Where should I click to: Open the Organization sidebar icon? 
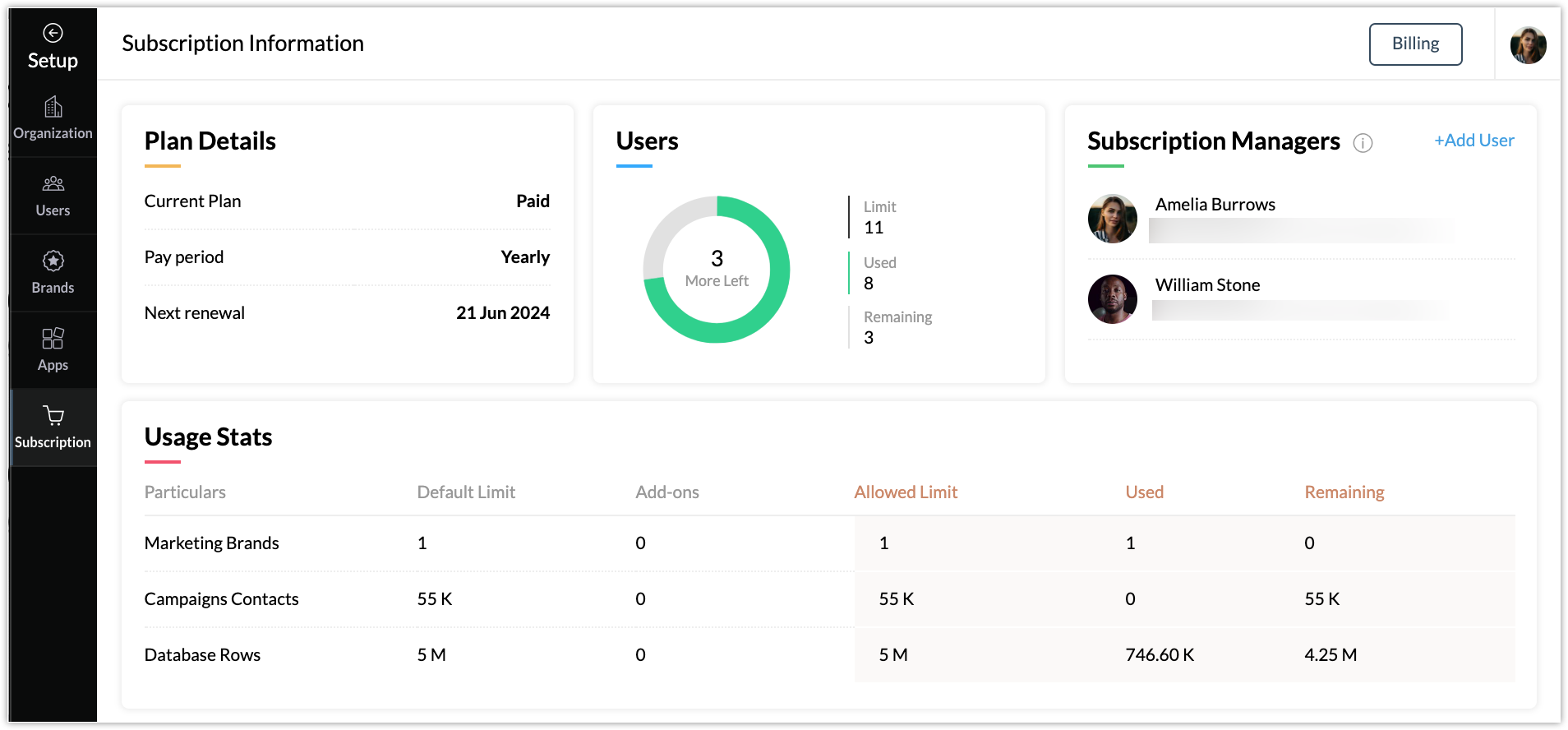pyautogui.click(x=53, y=108)
